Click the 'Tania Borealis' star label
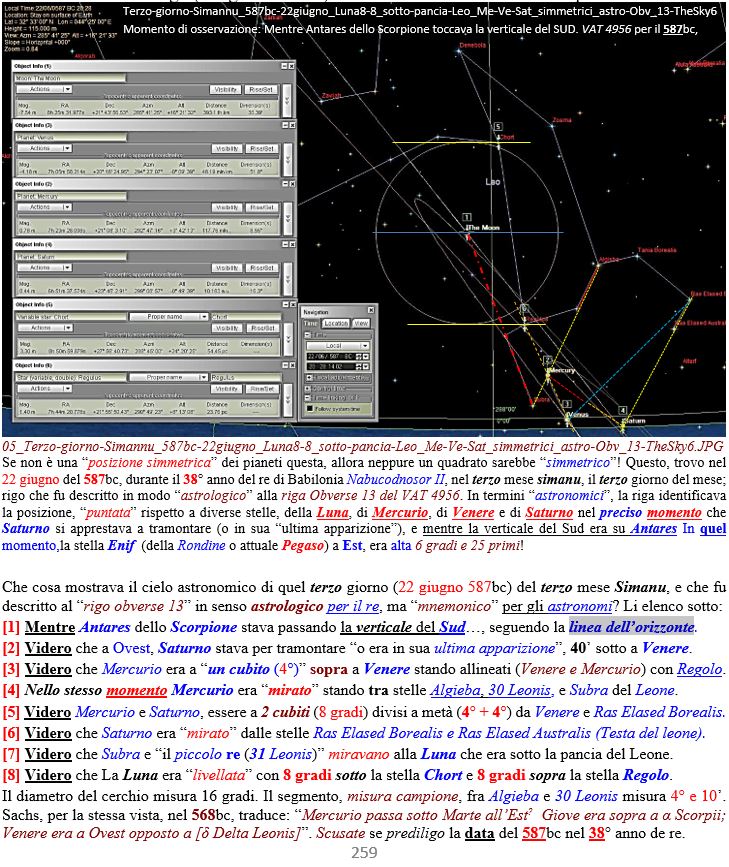Viewport: 729px width, 867px height. (657, 250)
